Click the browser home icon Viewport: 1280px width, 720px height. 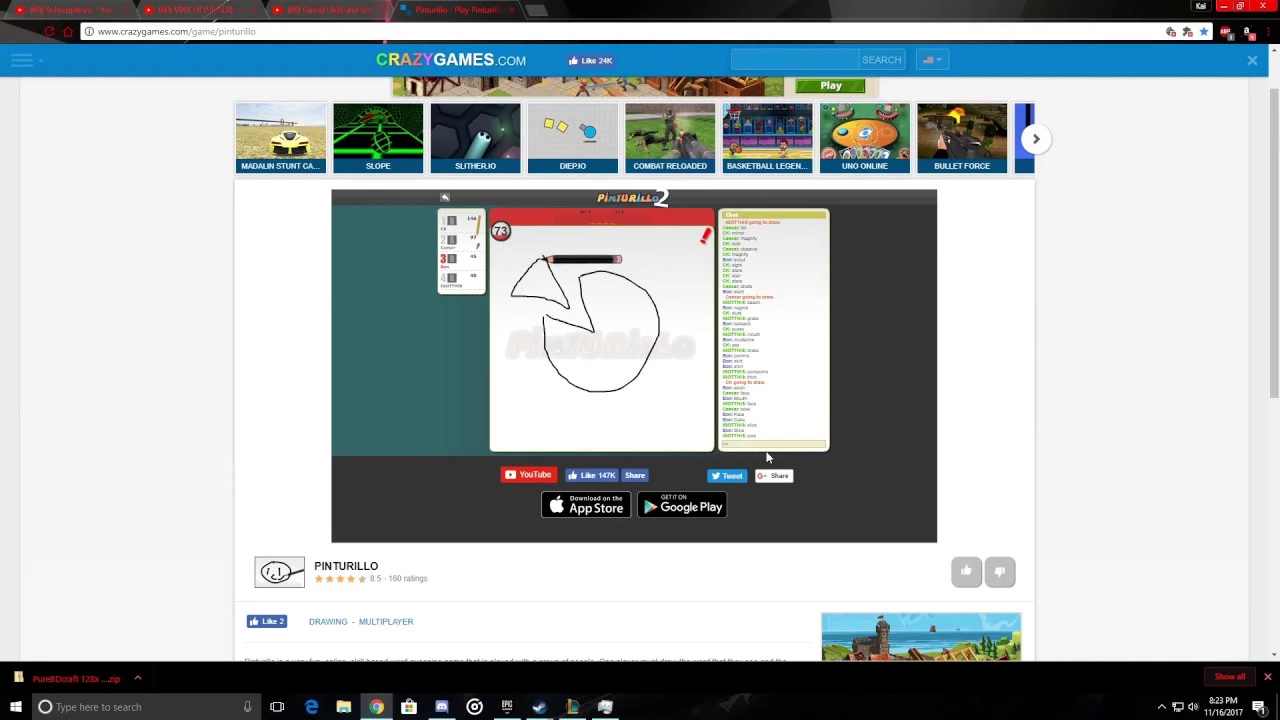tap(69, 32)
